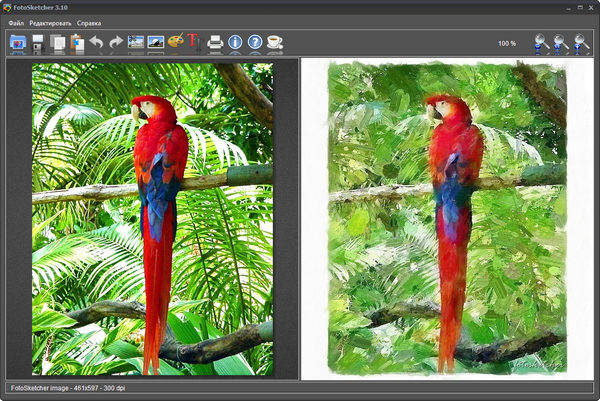600x401 pixels.
Task: Open the Справка menu
Action: click(x=89, y=22)
